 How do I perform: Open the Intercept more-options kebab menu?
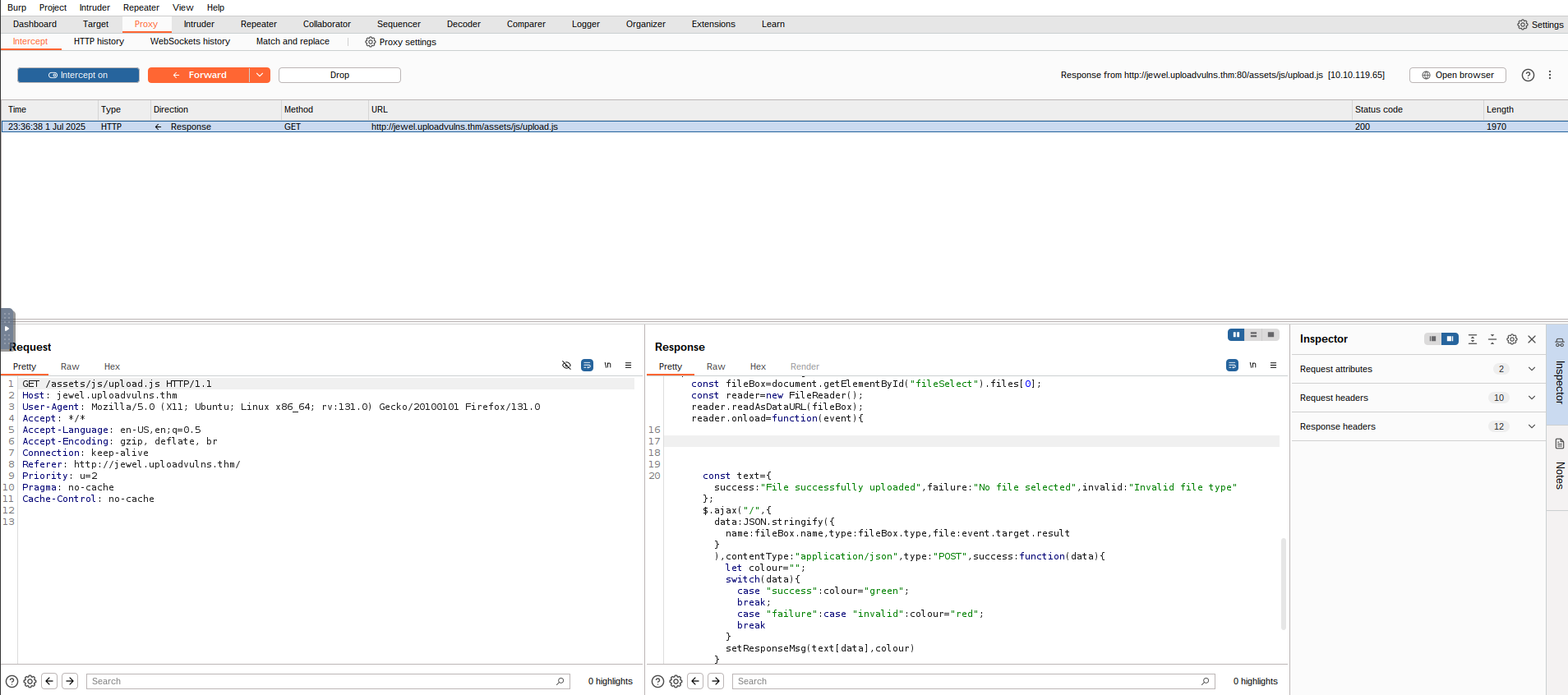coord(1550,75)
